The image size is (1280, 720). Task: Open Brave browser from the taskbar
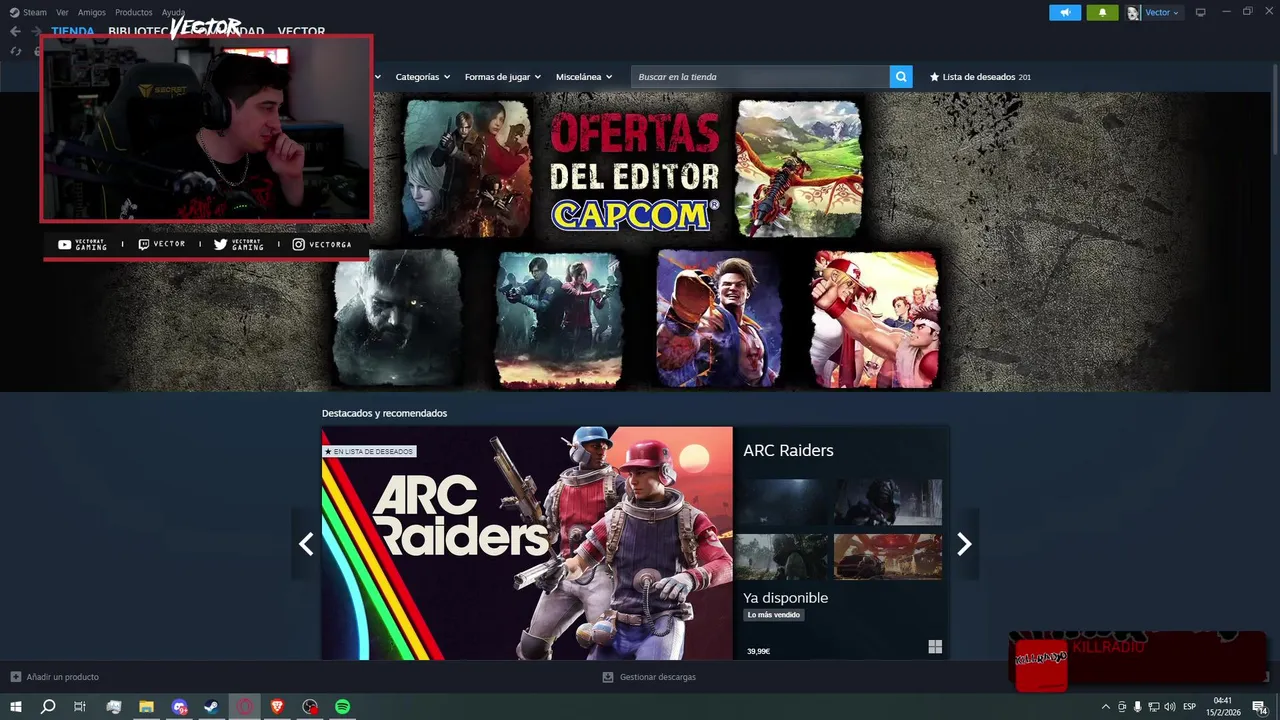click(277, 707)
